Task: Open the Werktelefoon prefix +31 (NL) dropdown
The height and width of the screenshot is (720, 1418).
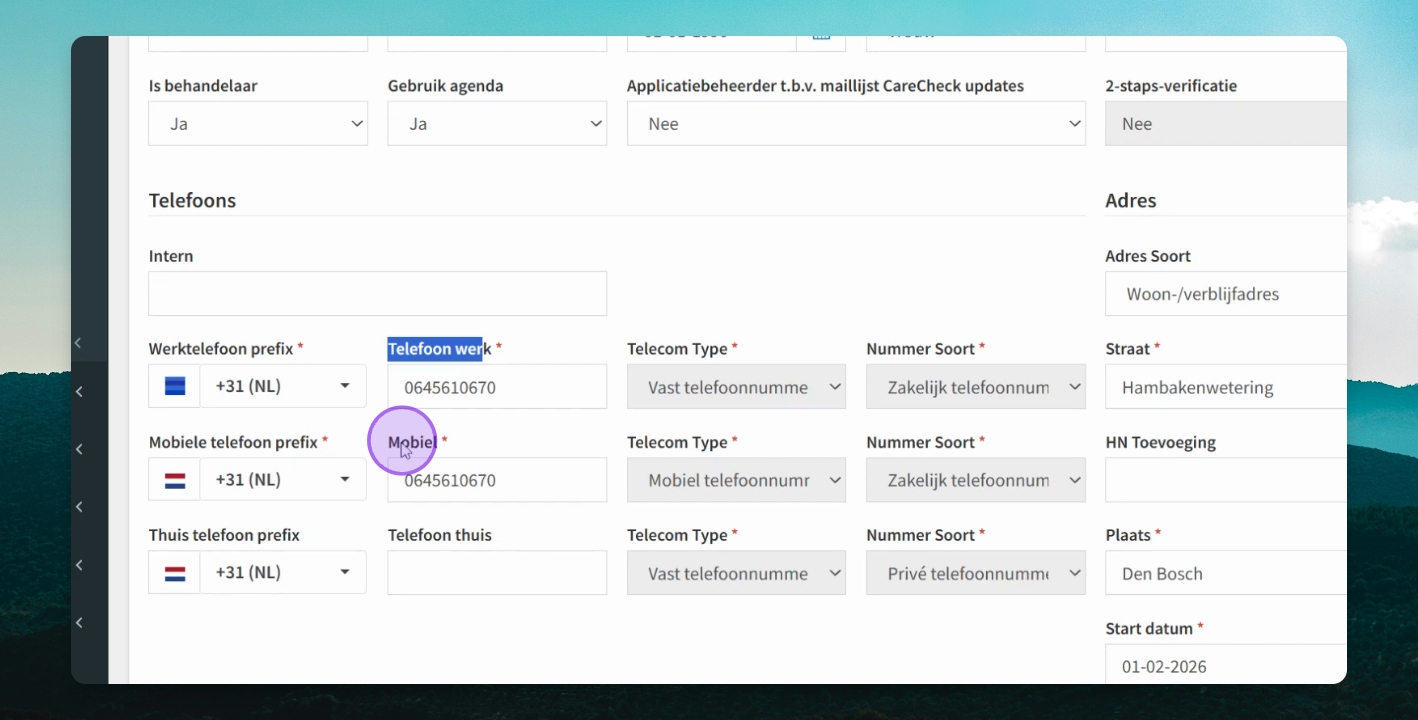Action: point(283,386)
